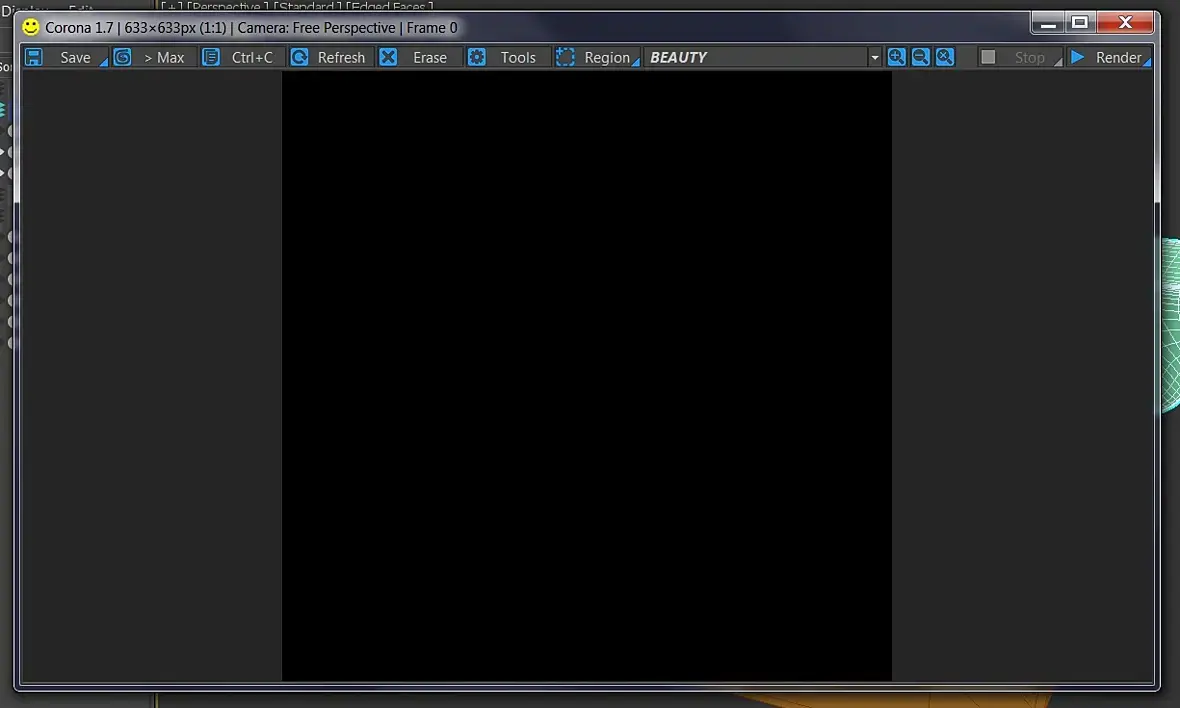Click the > Max button

[164, 58]
